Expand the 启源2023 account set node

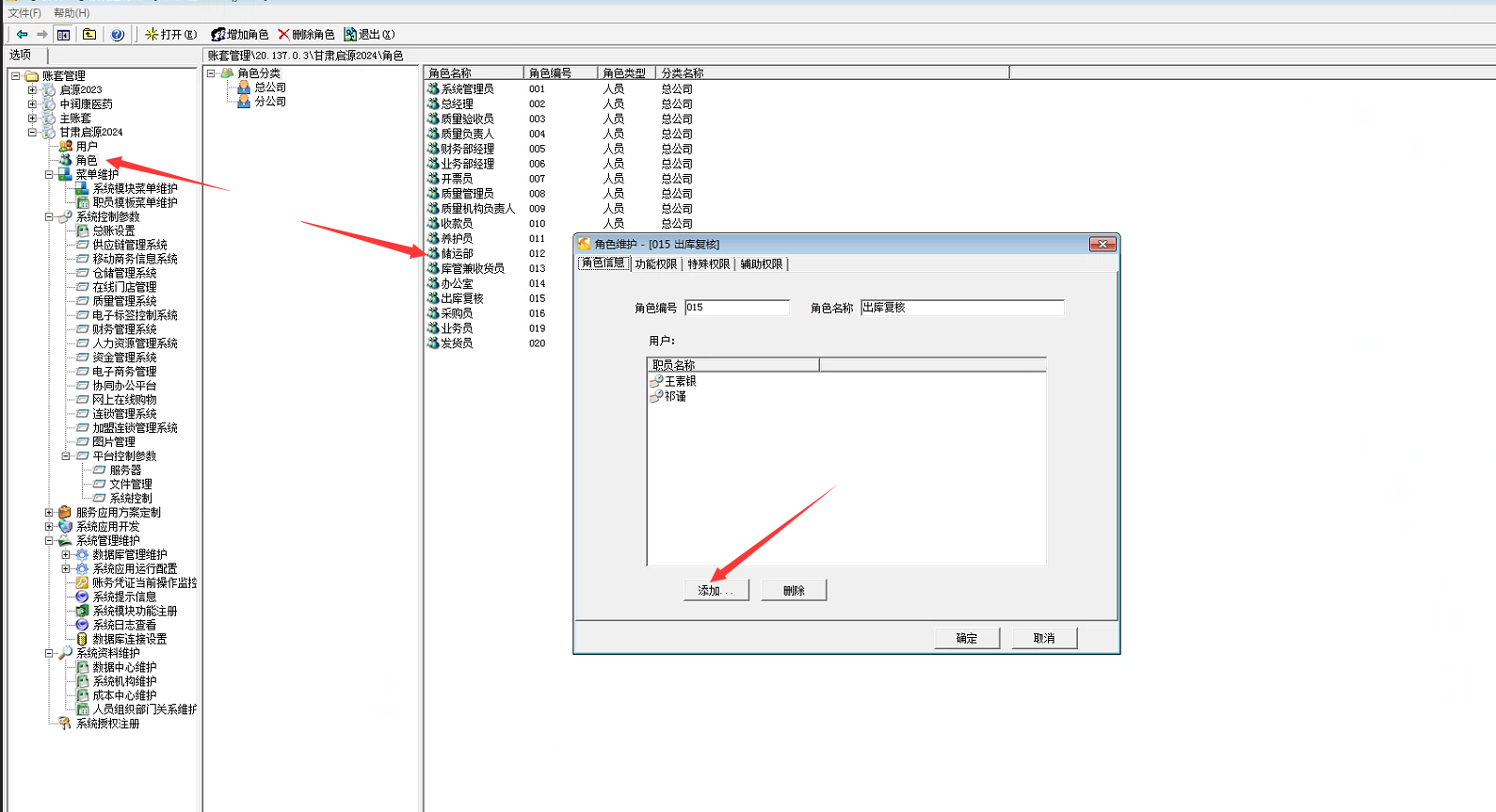click(x=32, y=90)
